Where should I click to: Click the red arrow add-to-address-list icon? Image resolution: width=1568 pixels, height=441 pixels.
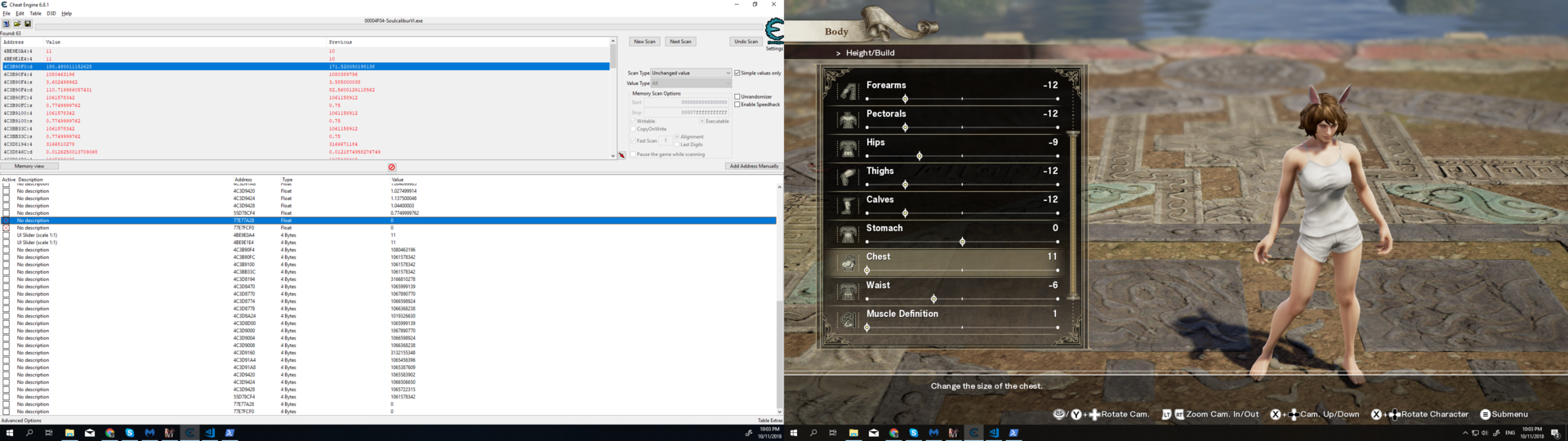(x=621, y=155)
